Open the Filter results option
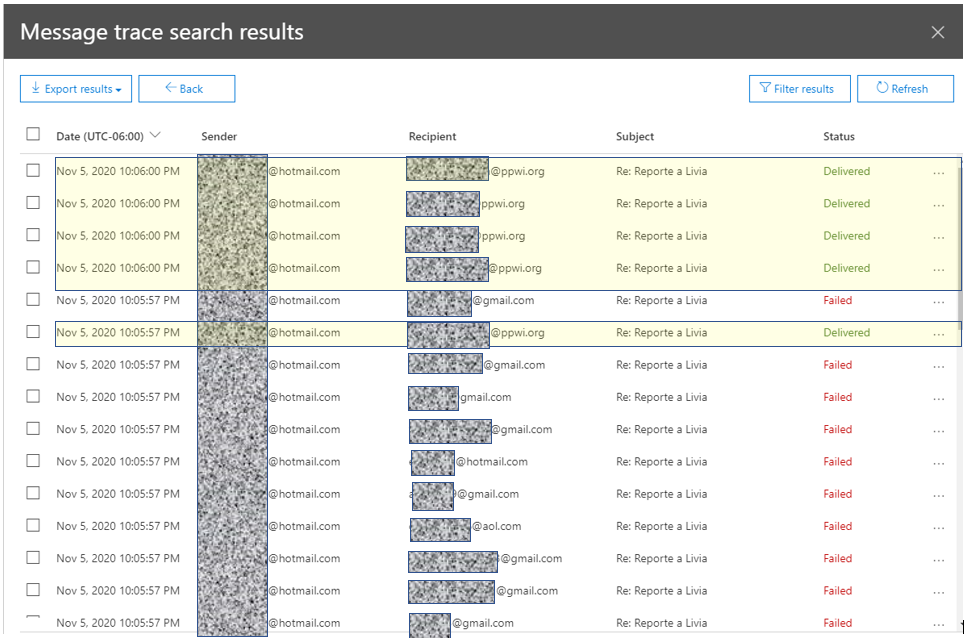 [798, 89]
